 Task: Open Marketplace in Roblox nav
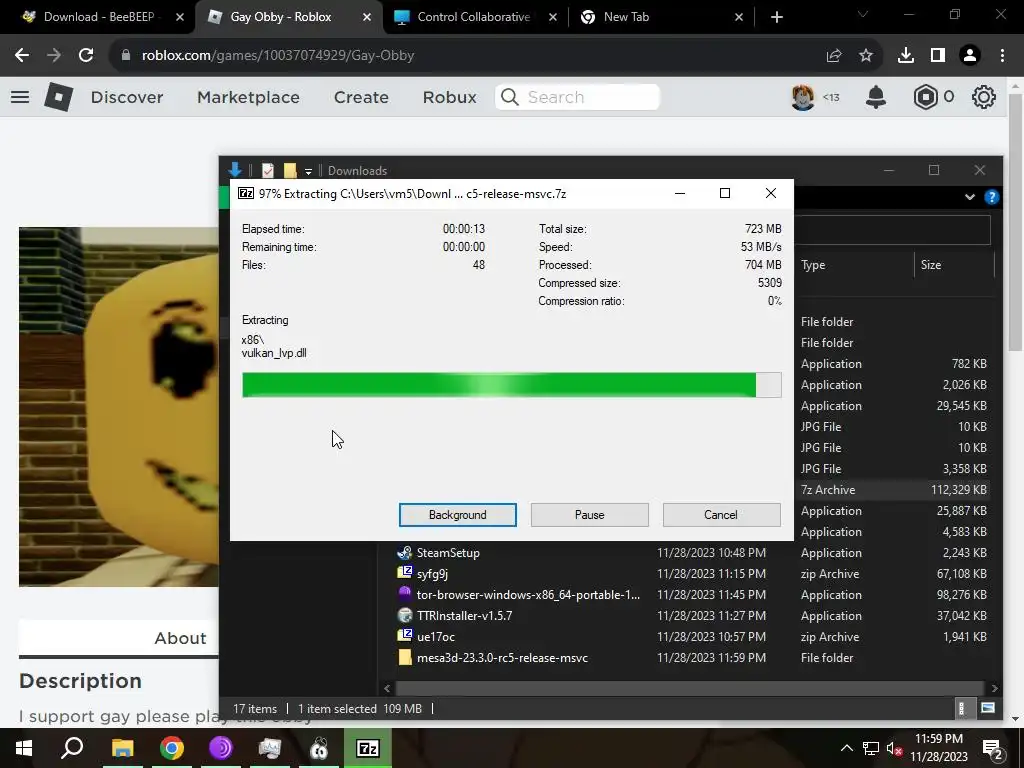pos(248,97)
